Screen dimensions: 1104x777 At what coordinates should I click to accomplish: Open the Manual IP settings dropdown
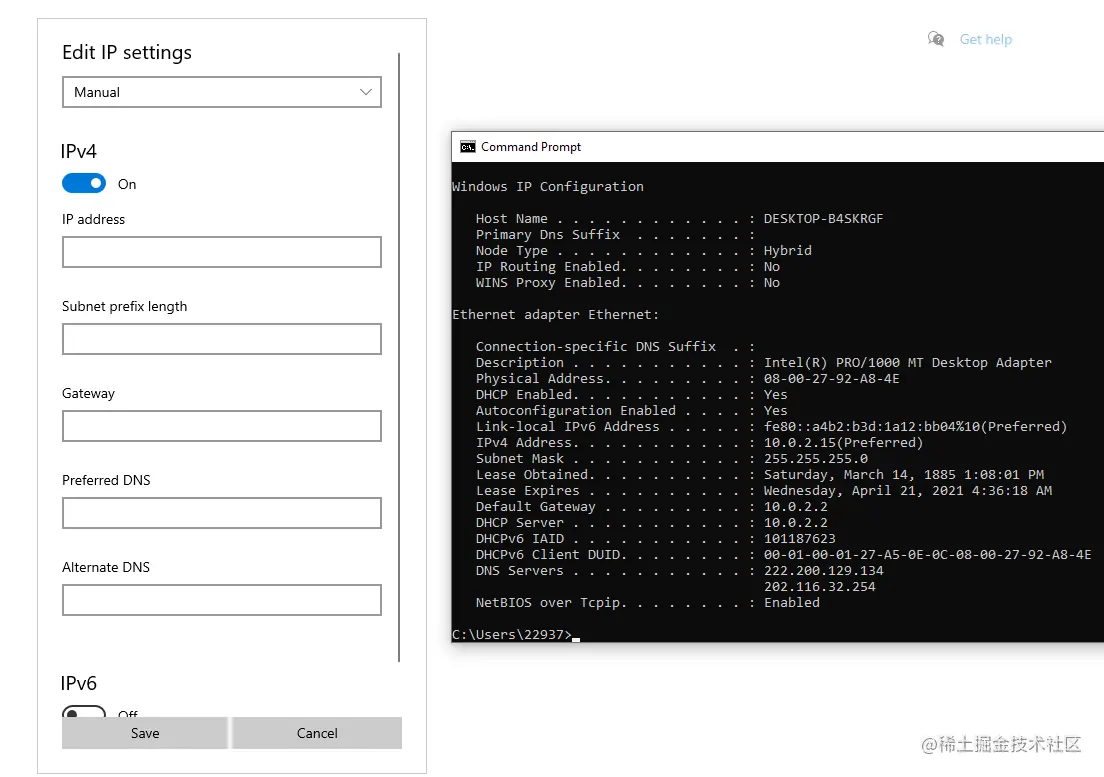pos(222,92)
